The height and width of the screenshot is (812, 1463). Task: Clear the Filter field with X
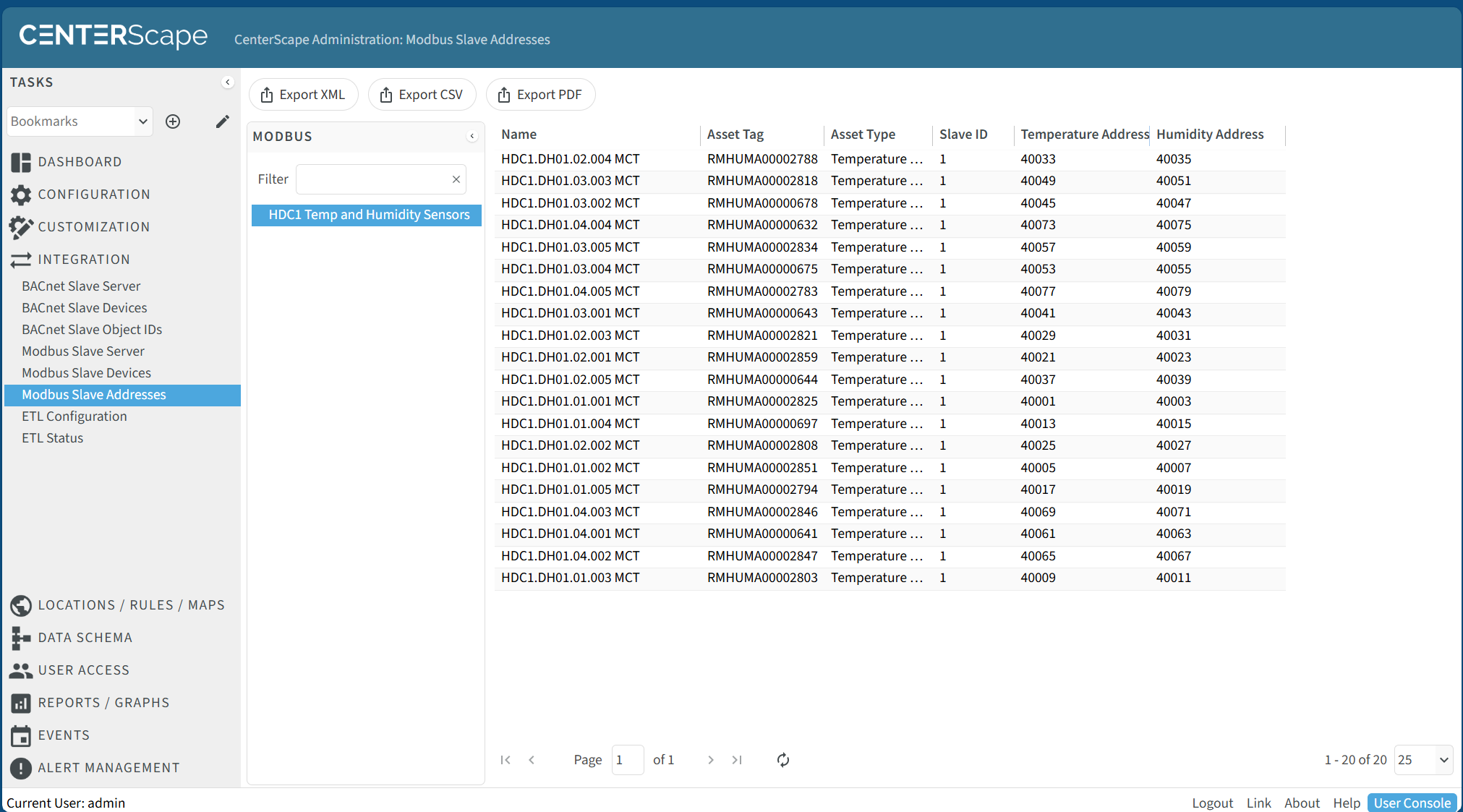(x=456, y=179)
